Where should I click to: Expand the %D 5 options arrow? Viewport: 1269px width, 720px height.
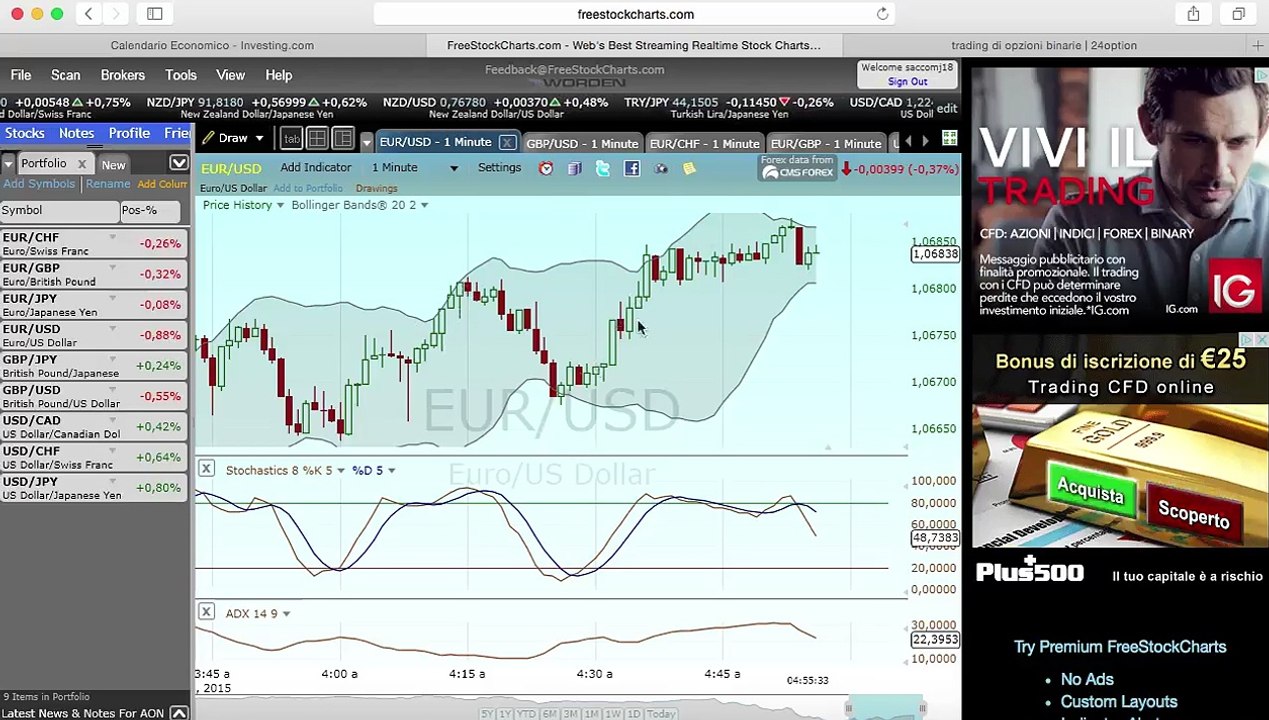391,471
